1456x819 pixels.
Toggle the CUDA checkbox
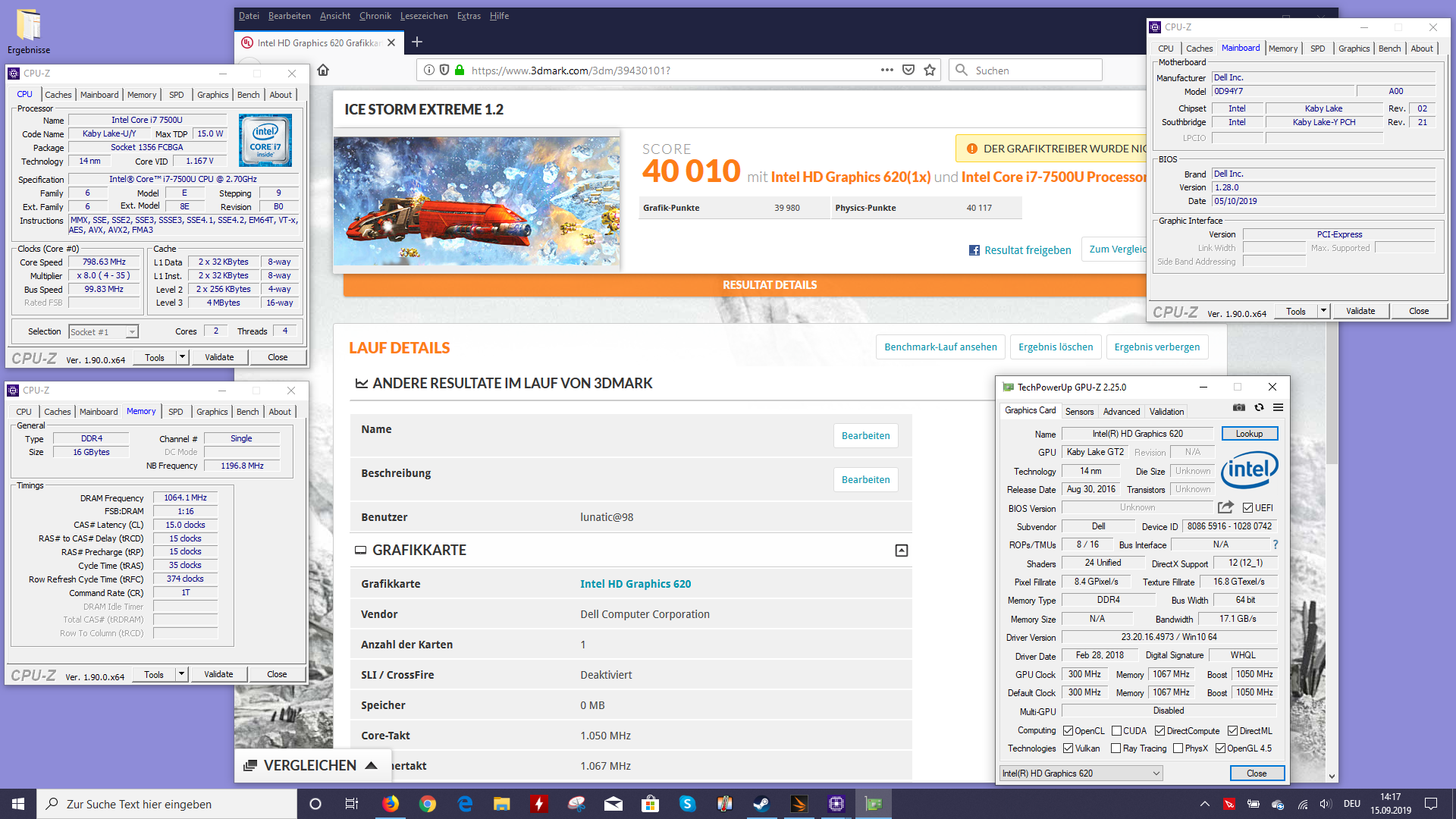click(1116, 731)
